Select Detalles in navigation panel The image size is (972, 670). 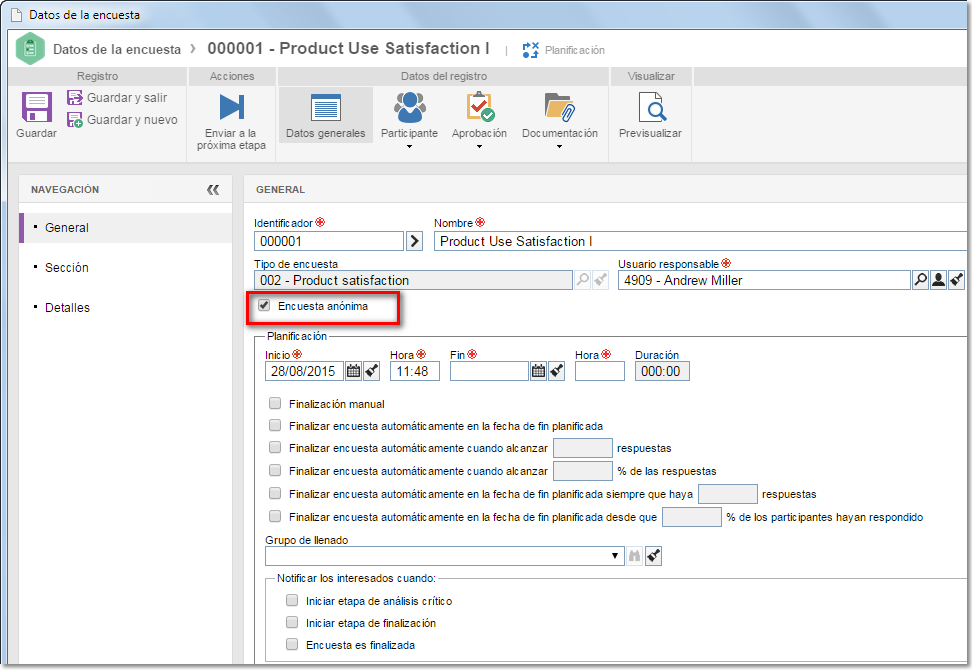coord(68,307)
